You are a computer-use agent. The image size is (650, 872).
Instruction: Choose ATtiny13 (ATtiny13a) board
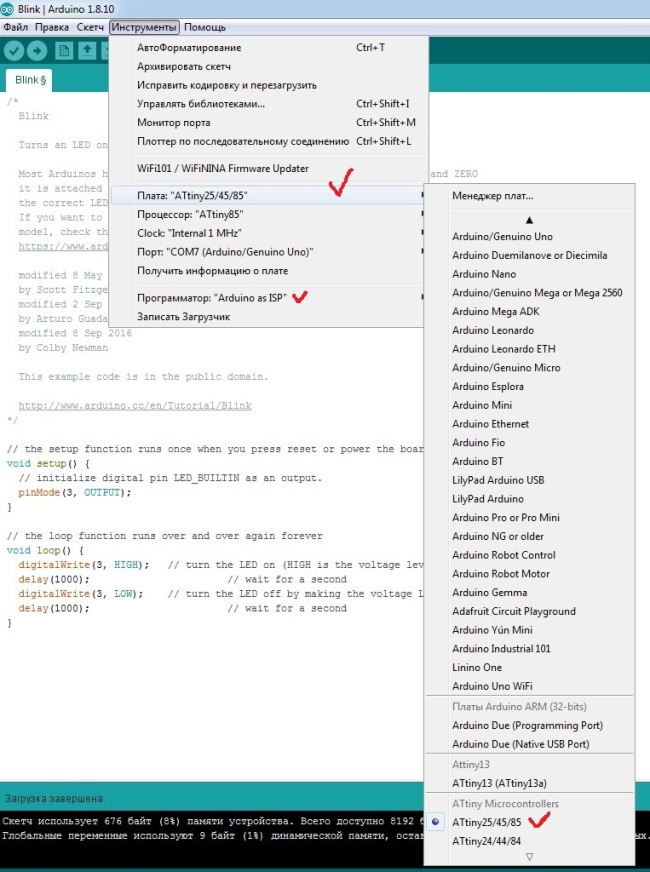pos(500,782)
